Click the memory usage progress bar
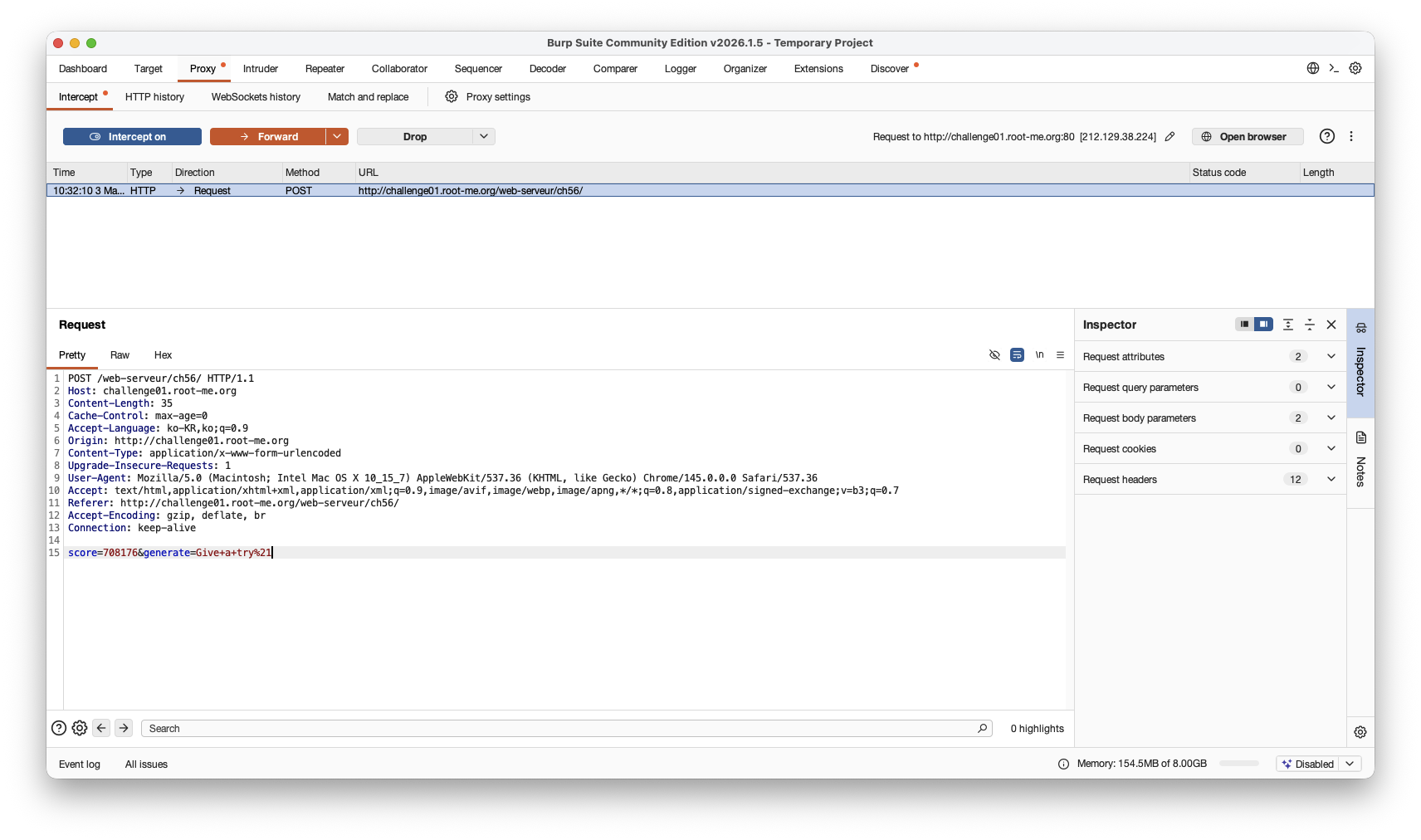Viewport: 1421px width, 840px height. (x=1239, y=764)
